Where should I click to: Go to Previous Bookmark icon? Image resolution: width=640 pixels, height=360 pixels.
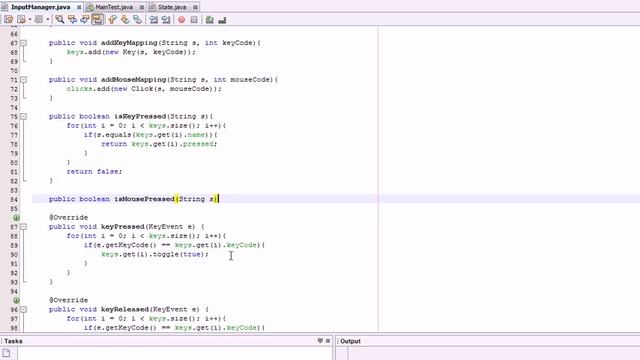(112, 19)
